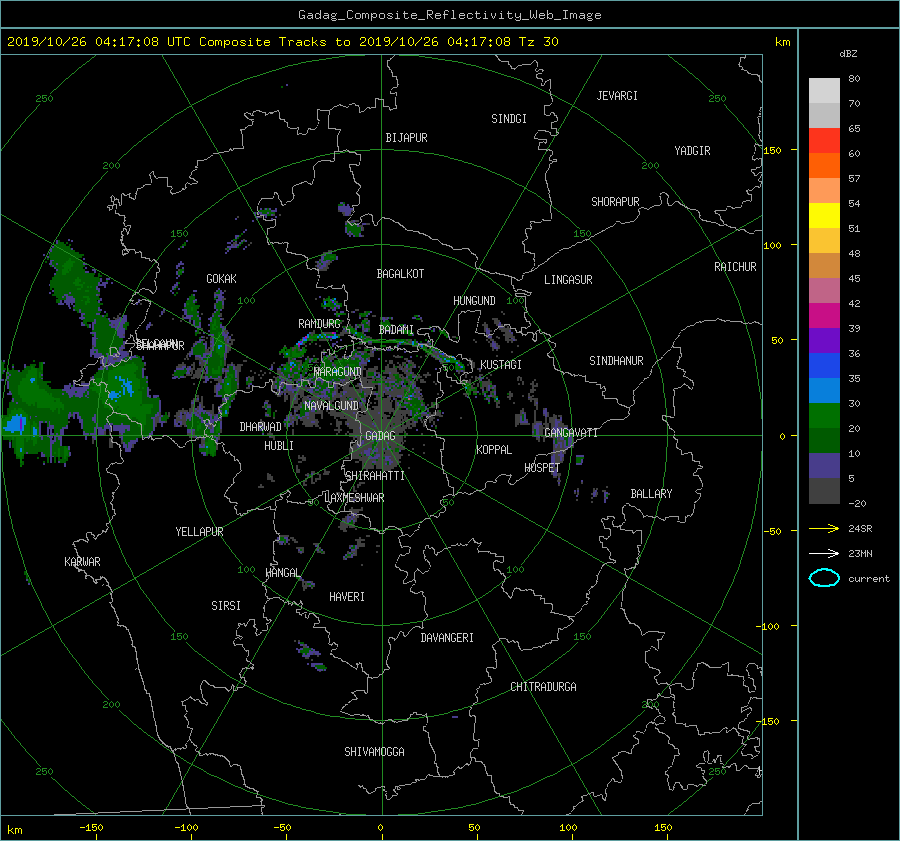Select the yellow 51 dBZ color swatch
900x841 pixels.
[x=824, y=216]
